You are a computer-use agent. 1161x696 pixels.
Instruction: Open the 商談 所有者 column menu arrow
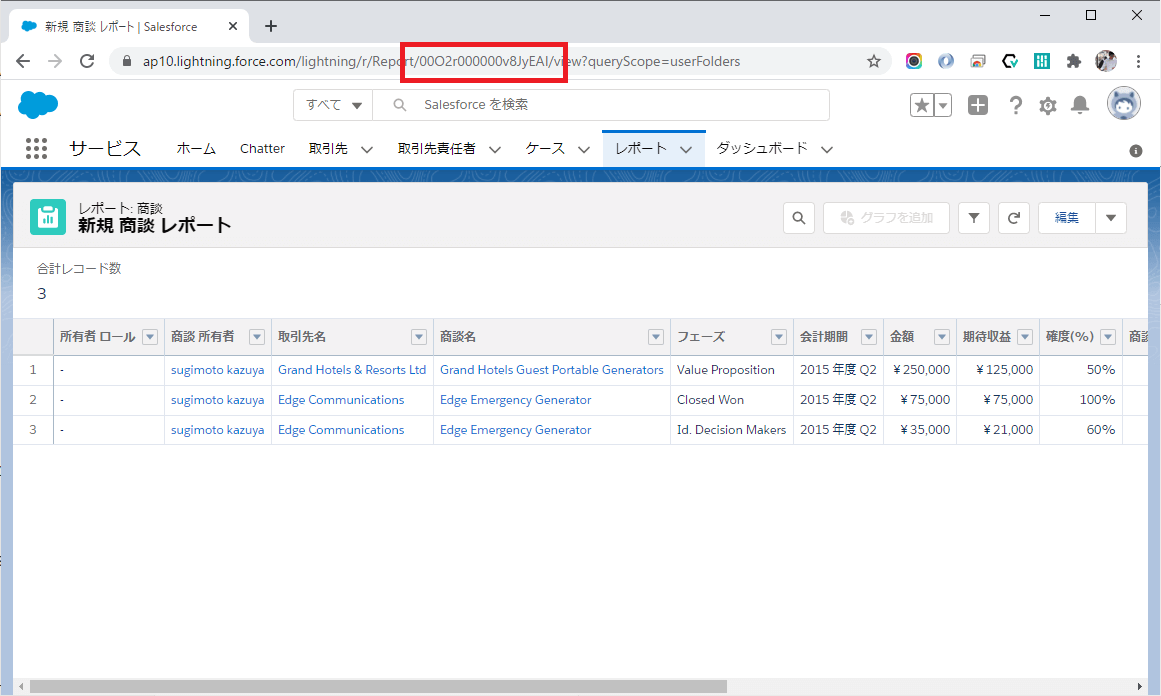coord(257,337)
